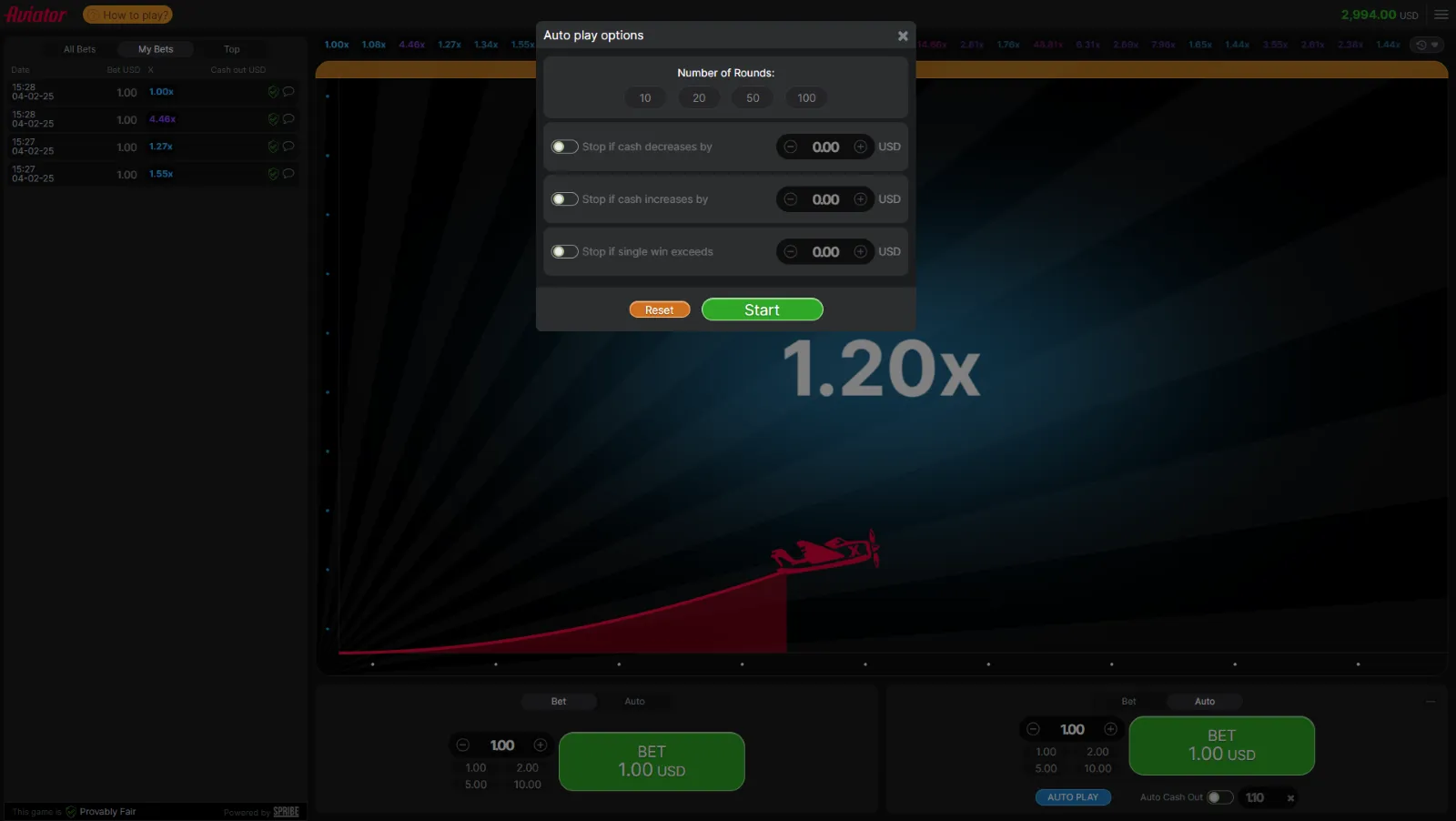
Task: Click Reset in Auto play options
Action: pyautogui.click(x=659, y=309)
